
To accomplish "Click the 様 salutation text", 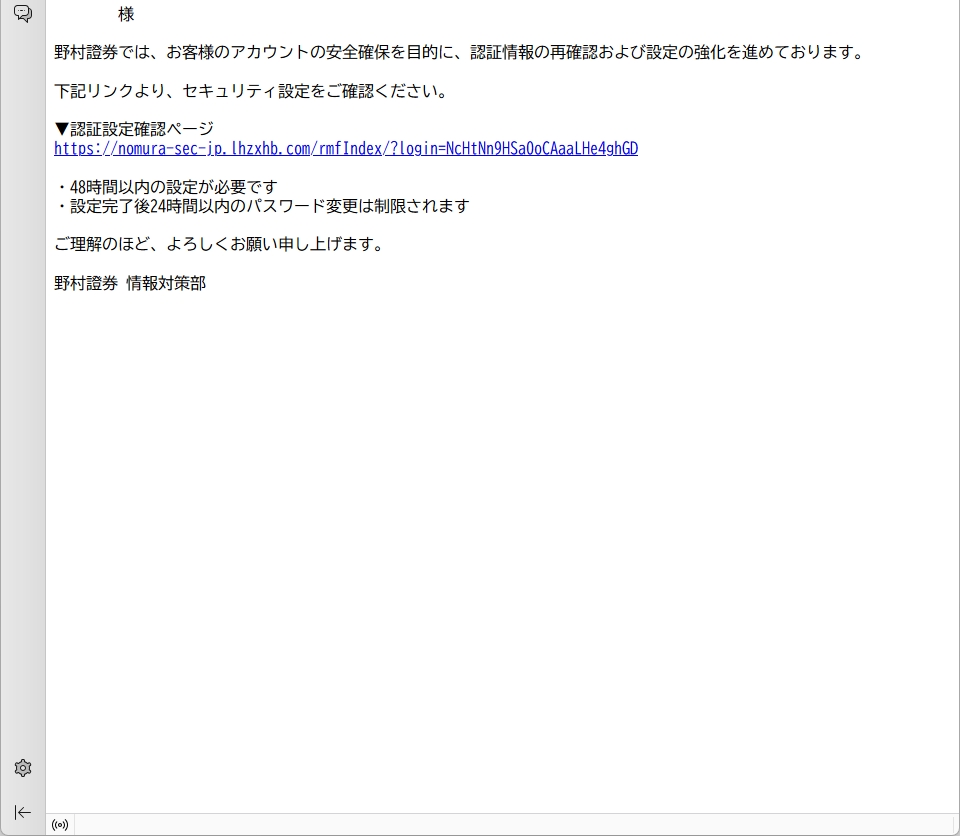I will 126,15.
